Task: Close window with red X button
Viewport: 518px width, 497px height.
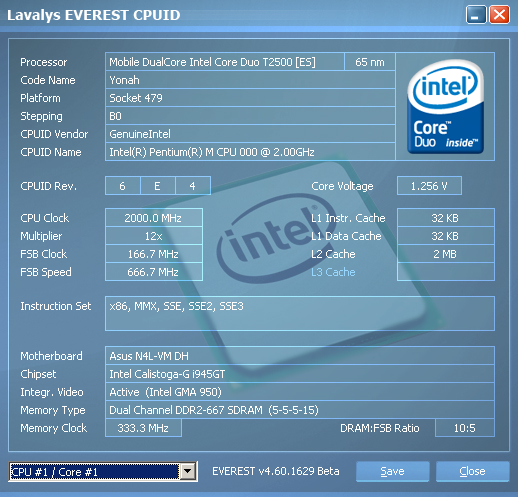Action: [x=499, y=15]
